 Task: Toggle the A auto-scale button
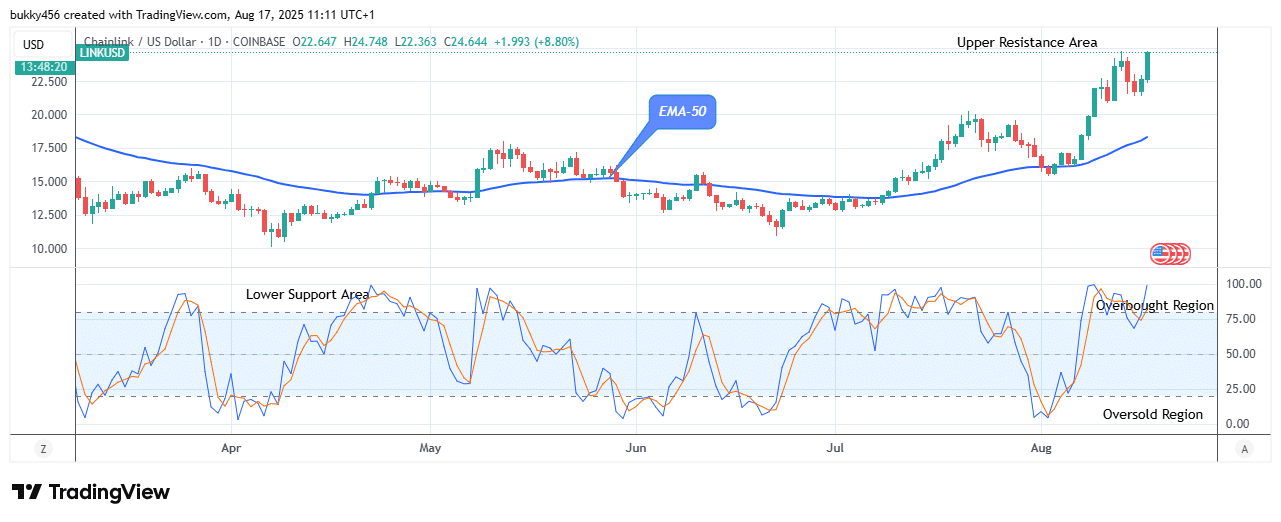coord(1243,450)
